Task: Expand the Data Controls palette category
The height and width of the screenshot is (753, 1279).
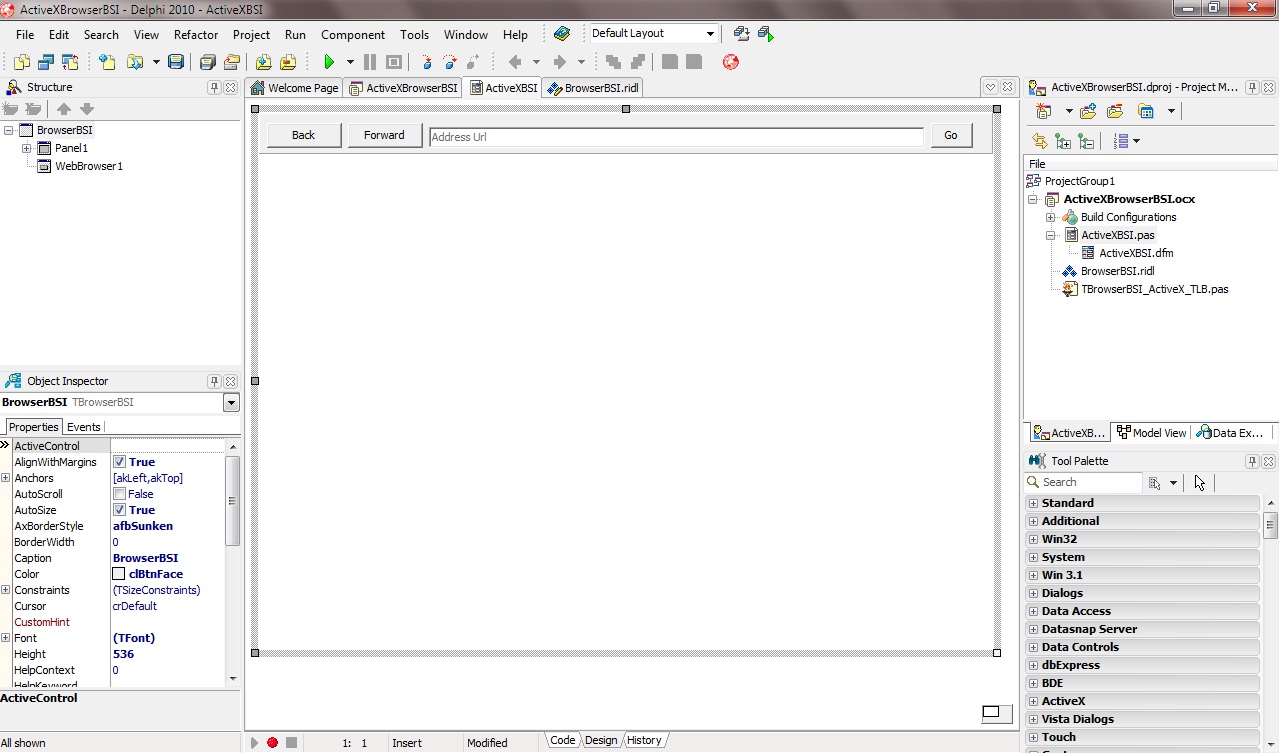Action: (1033, 647)
